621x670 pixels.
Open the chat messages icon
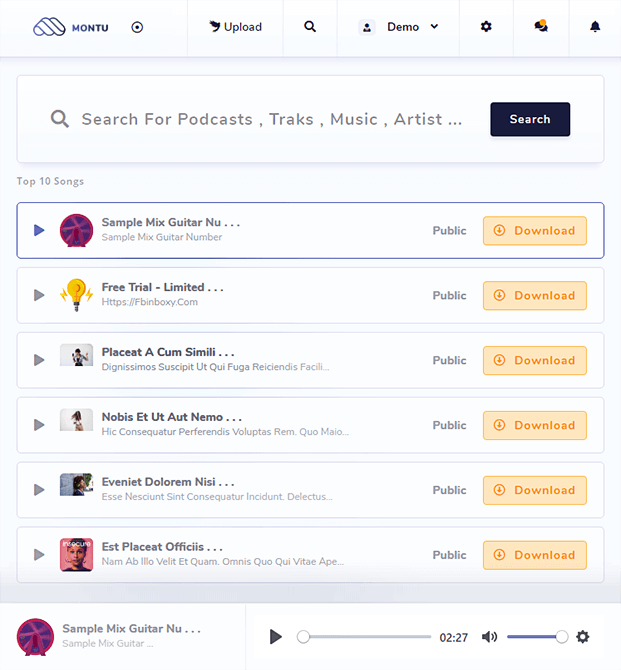coord(541,26)
